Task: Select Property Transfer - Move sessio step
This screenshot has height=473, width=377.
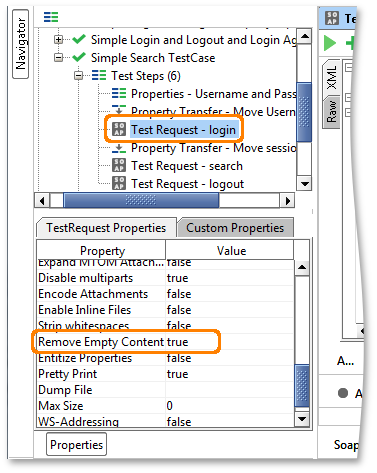Action: (214, 148)
